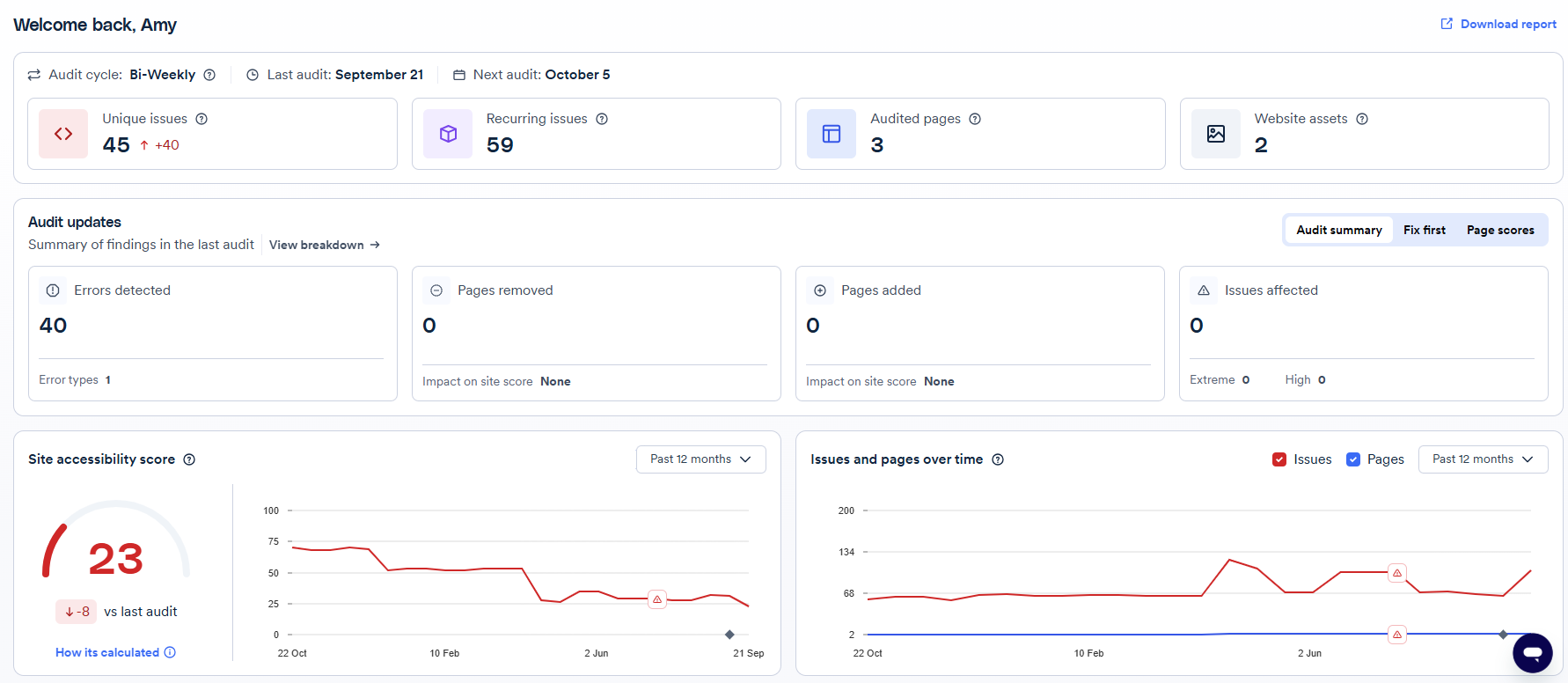Click the 'Last audit: September 21' text

point(345,75)
